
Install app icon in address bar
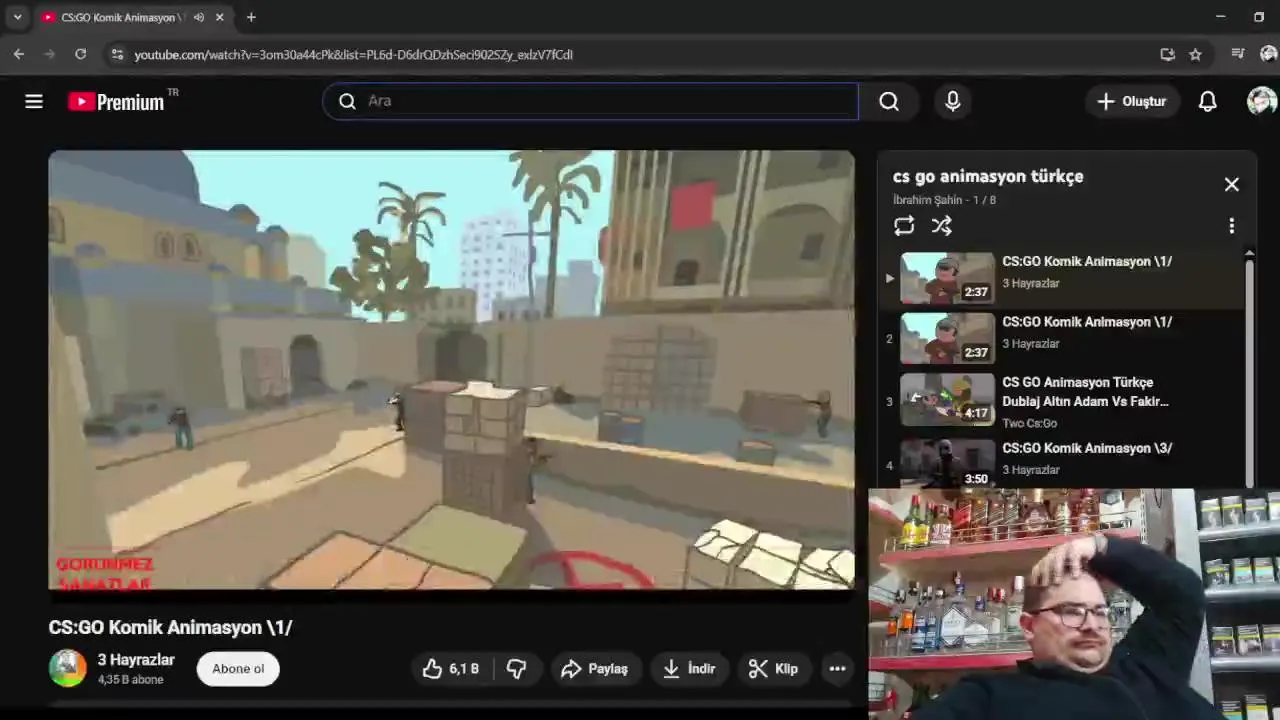click(x=1167, y=54)
